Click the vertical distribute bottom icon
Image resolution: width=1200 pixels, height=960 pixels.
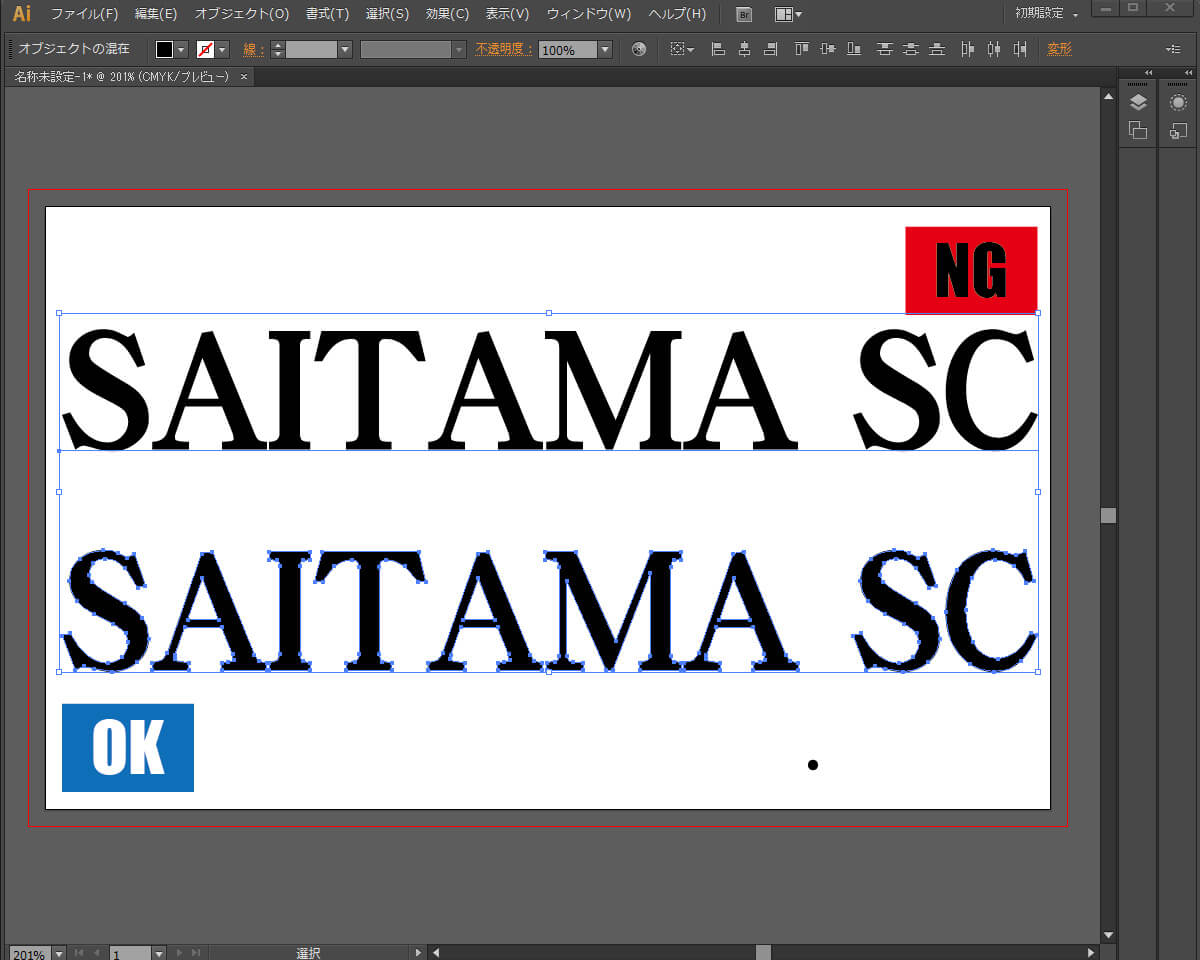tap(936, 49)
